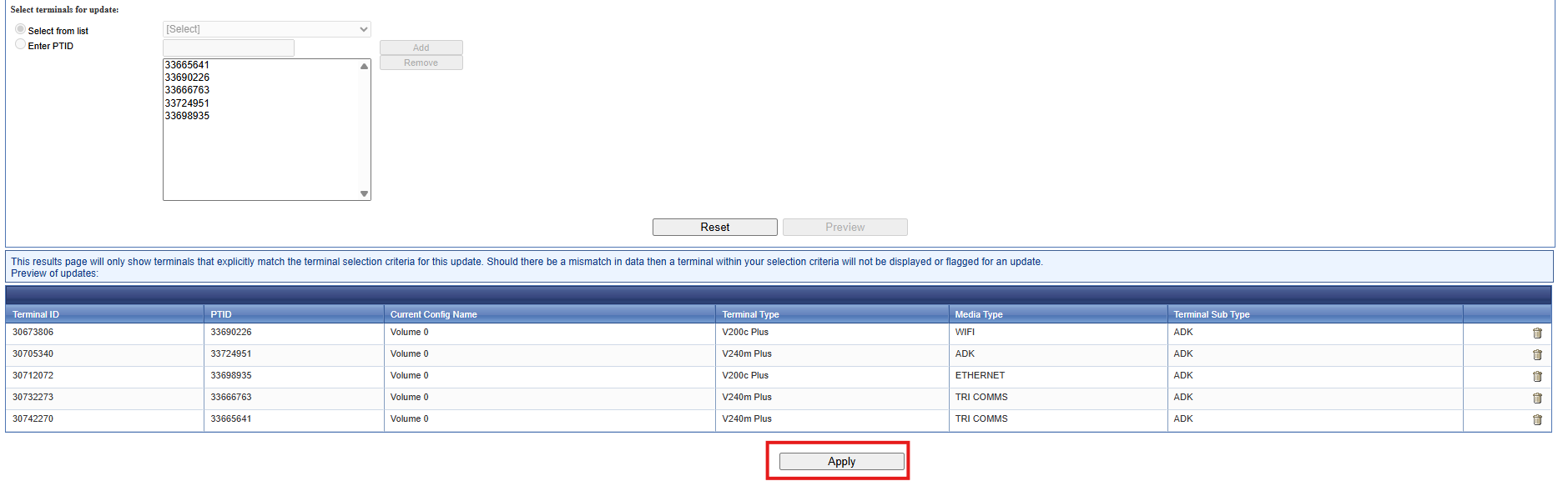Screen dimensions: 1568x481
Task: Click into the PTID text input field
Action: 229,48
